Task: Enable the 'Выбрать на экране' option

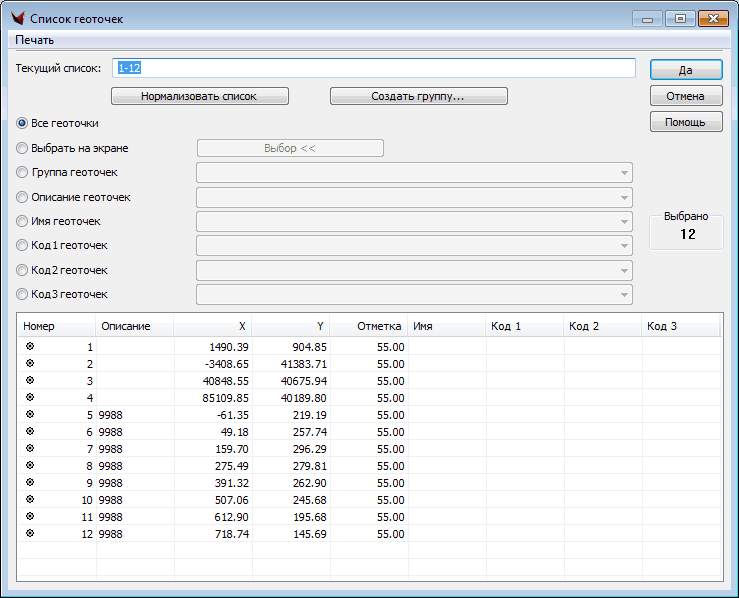Action: point(23,148)
